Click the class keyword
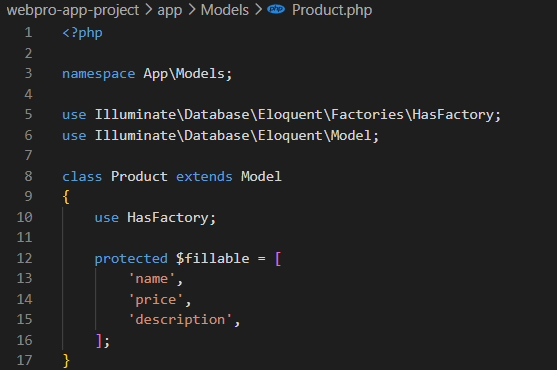The width and height of the screenshot is (557, 370). click(82, 176)
